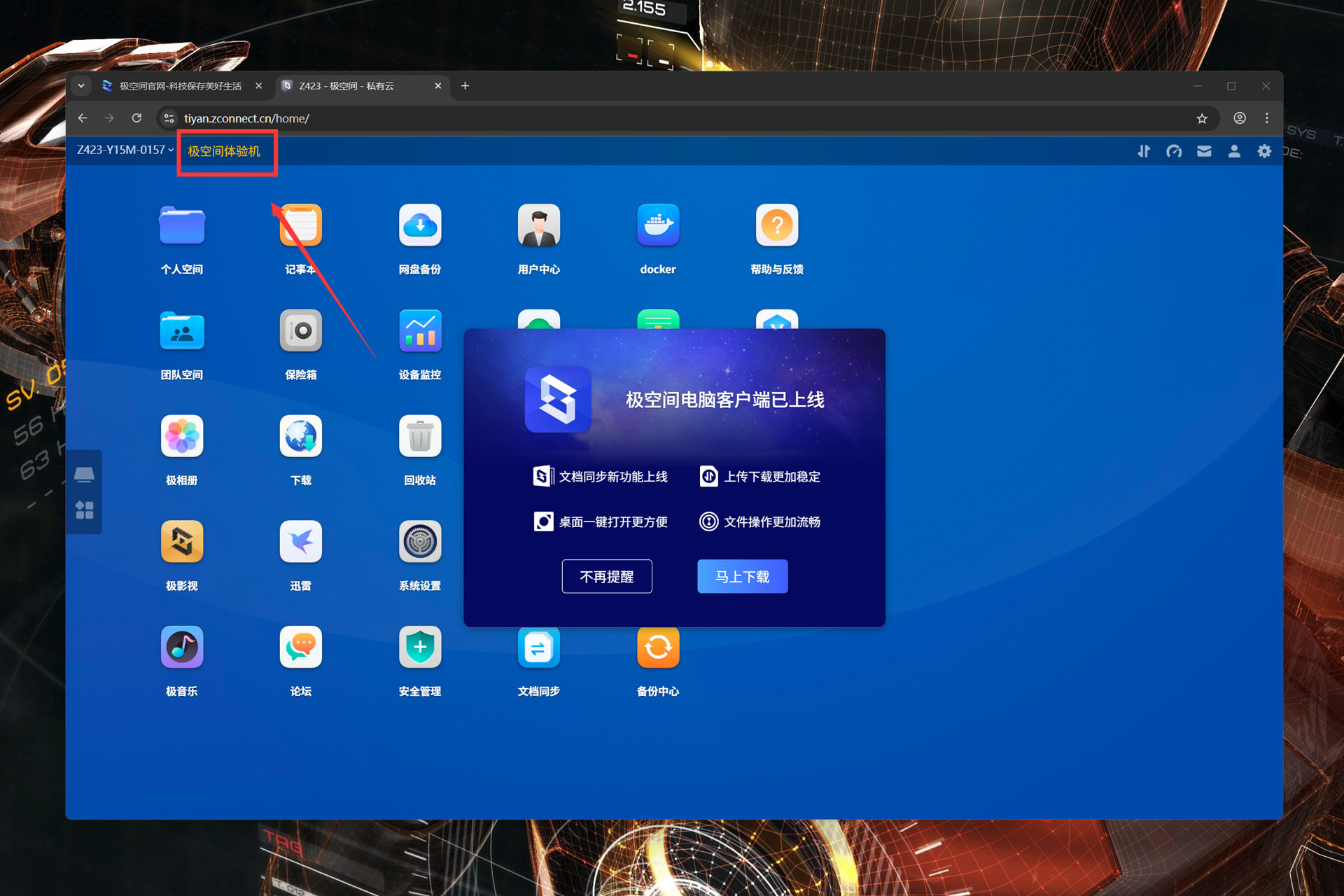
Task: View site information icon in address bar
Action: [x=169, y=118]
